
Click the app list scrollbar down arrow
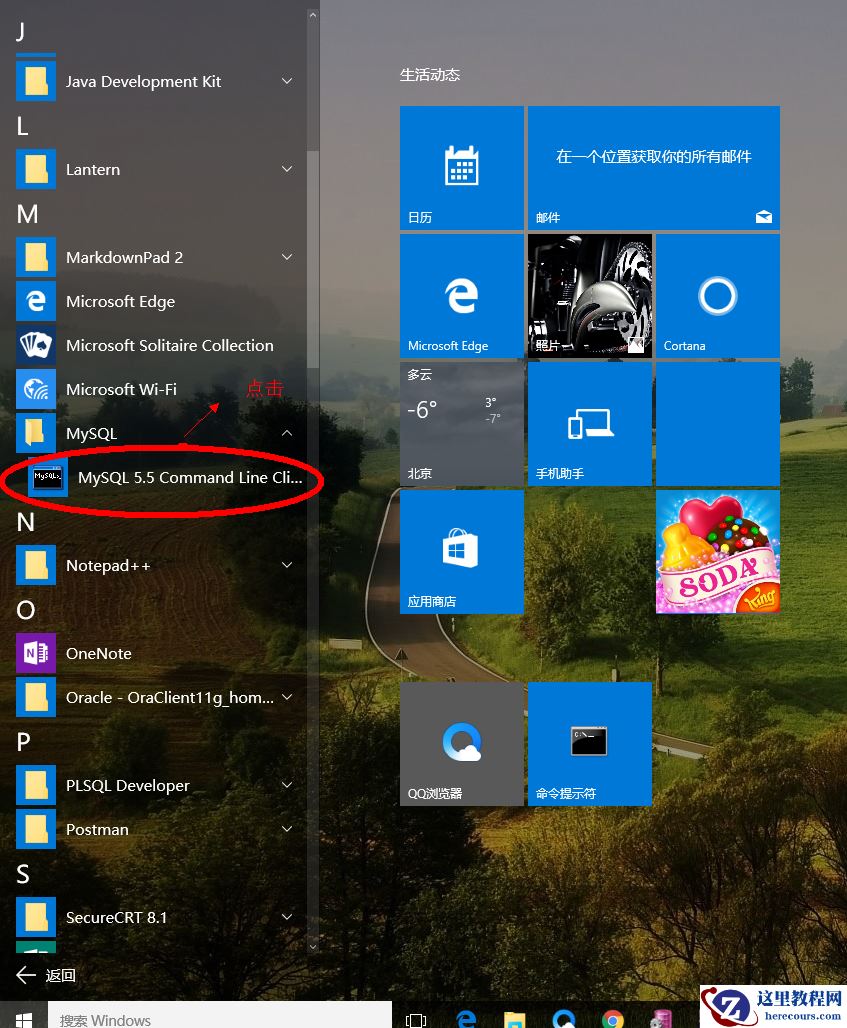click(x=312, y=945)
